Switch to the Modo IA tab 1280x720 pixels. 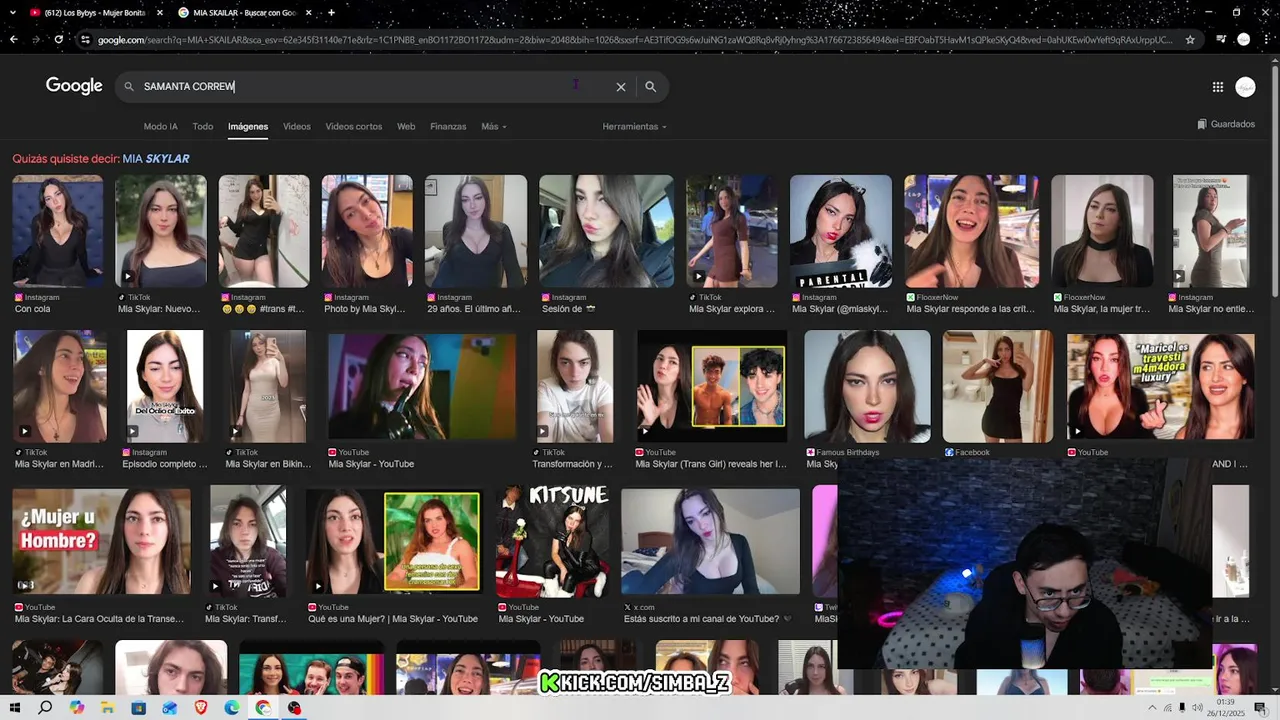coord(160,127)
